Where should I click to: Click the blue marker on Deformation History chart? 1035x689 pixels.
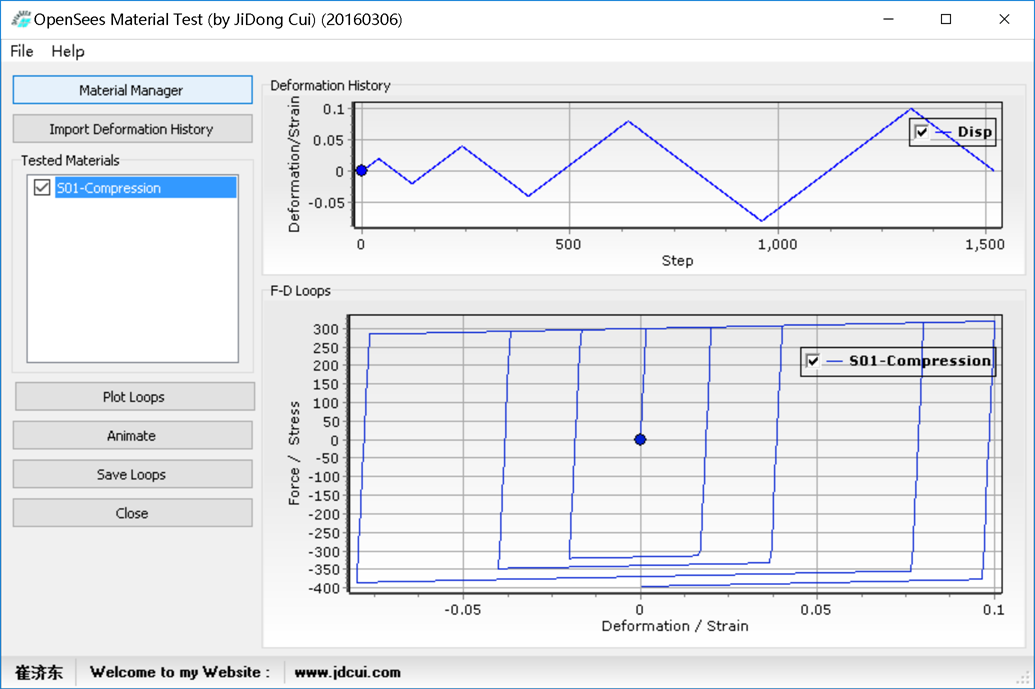[362, 170]
